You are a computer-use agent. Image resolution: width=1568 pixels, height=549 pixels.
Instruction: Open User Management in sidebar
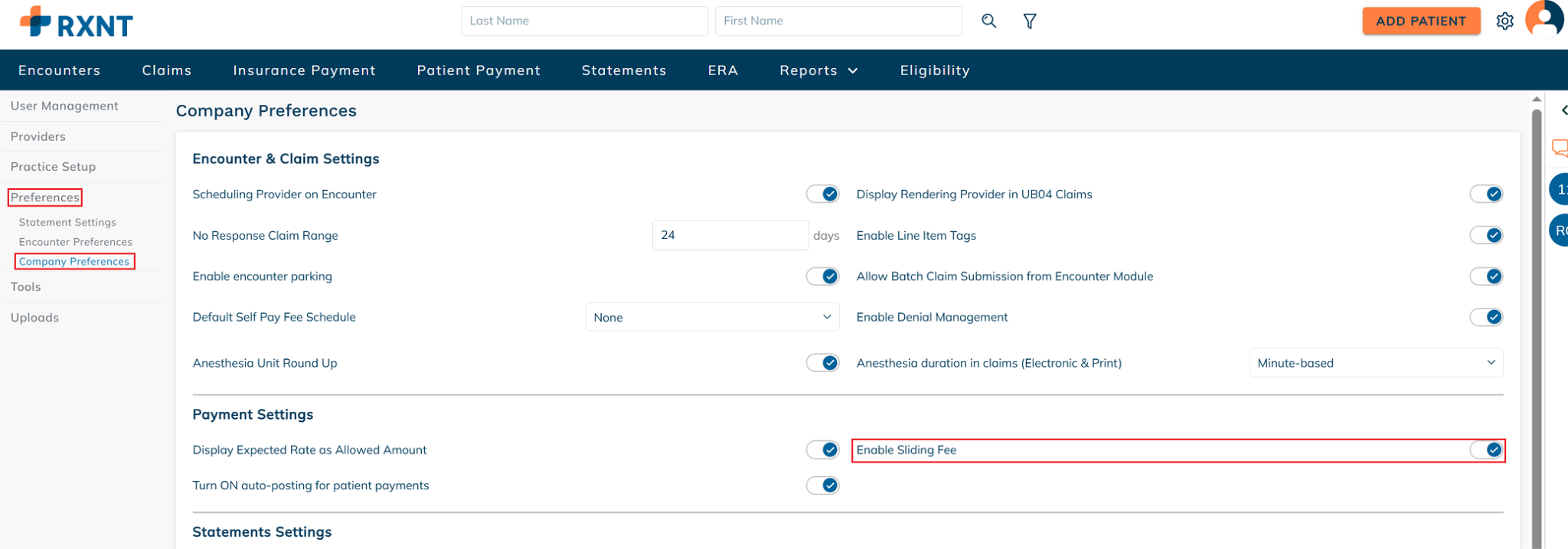(x=64, y=106)
